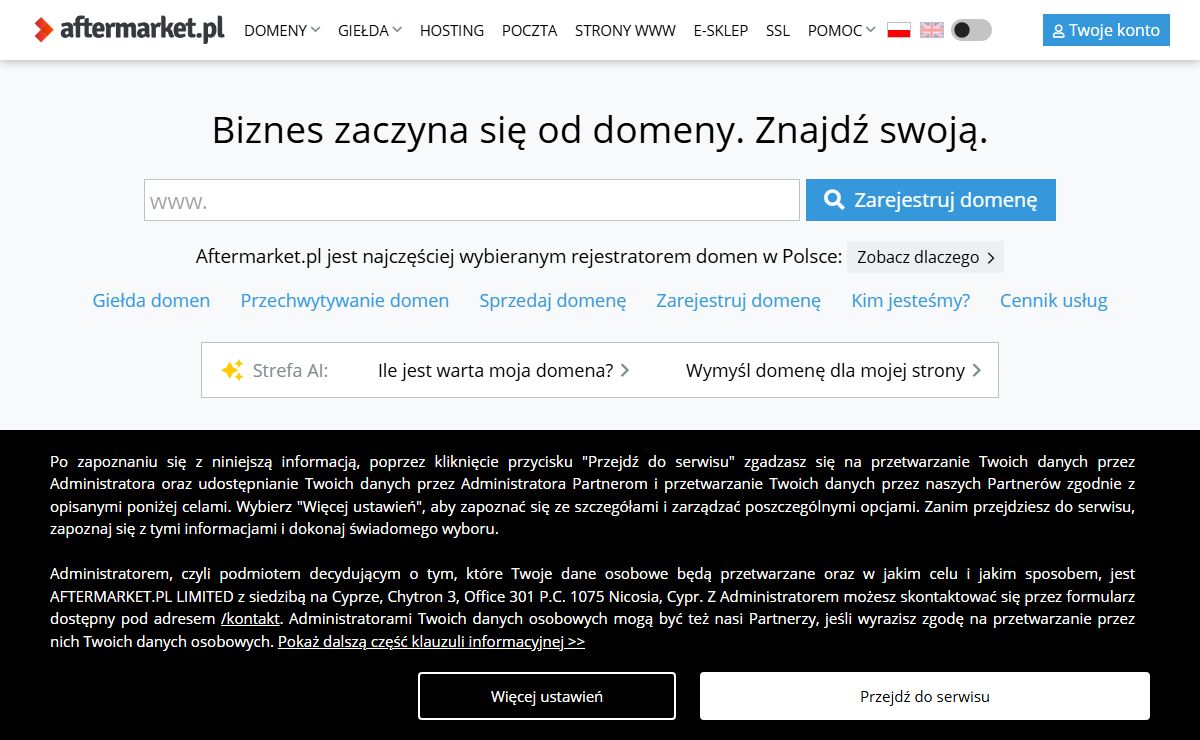Open Zarejestruj domenę text link
1200x740 pixels.
click(739, 300)
